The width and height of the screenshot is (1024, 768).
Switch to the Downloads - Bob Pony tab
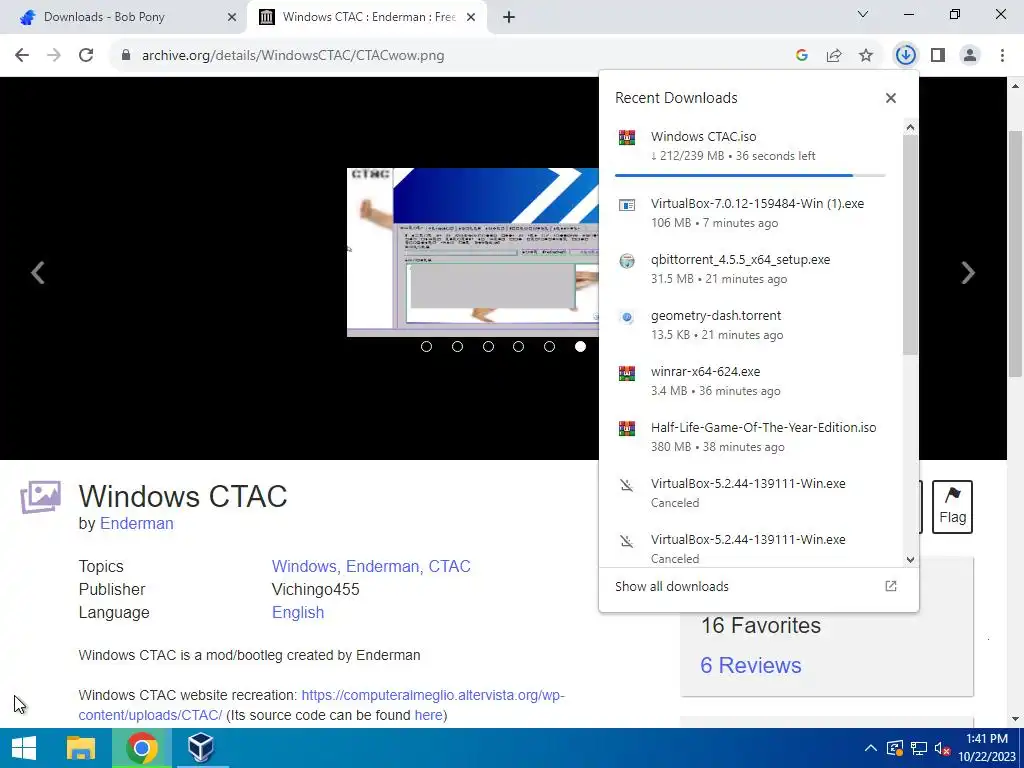click(124, 17)
